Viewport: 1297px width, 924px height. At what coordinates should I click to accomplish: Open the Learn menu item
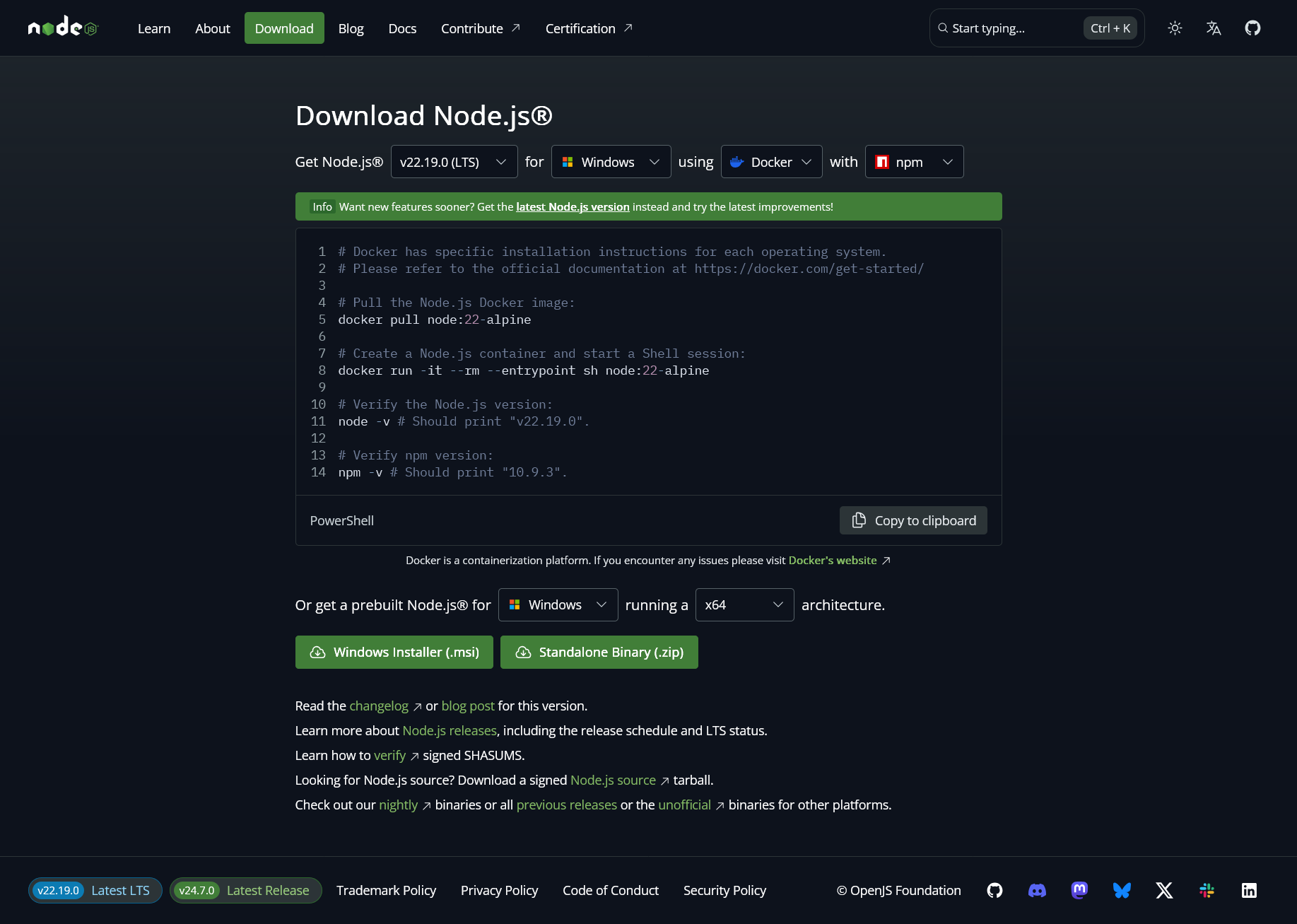coord(154,28)
